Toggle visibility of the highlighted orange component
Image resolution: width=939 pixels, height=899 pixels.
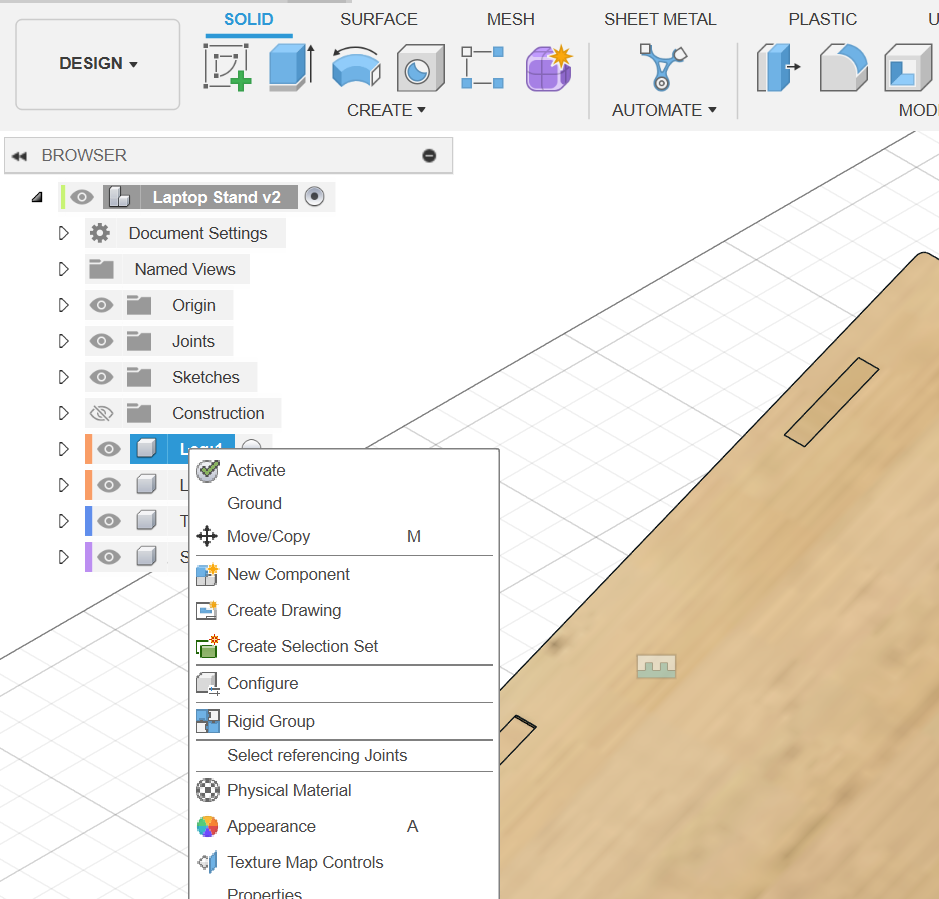(109, 449)
